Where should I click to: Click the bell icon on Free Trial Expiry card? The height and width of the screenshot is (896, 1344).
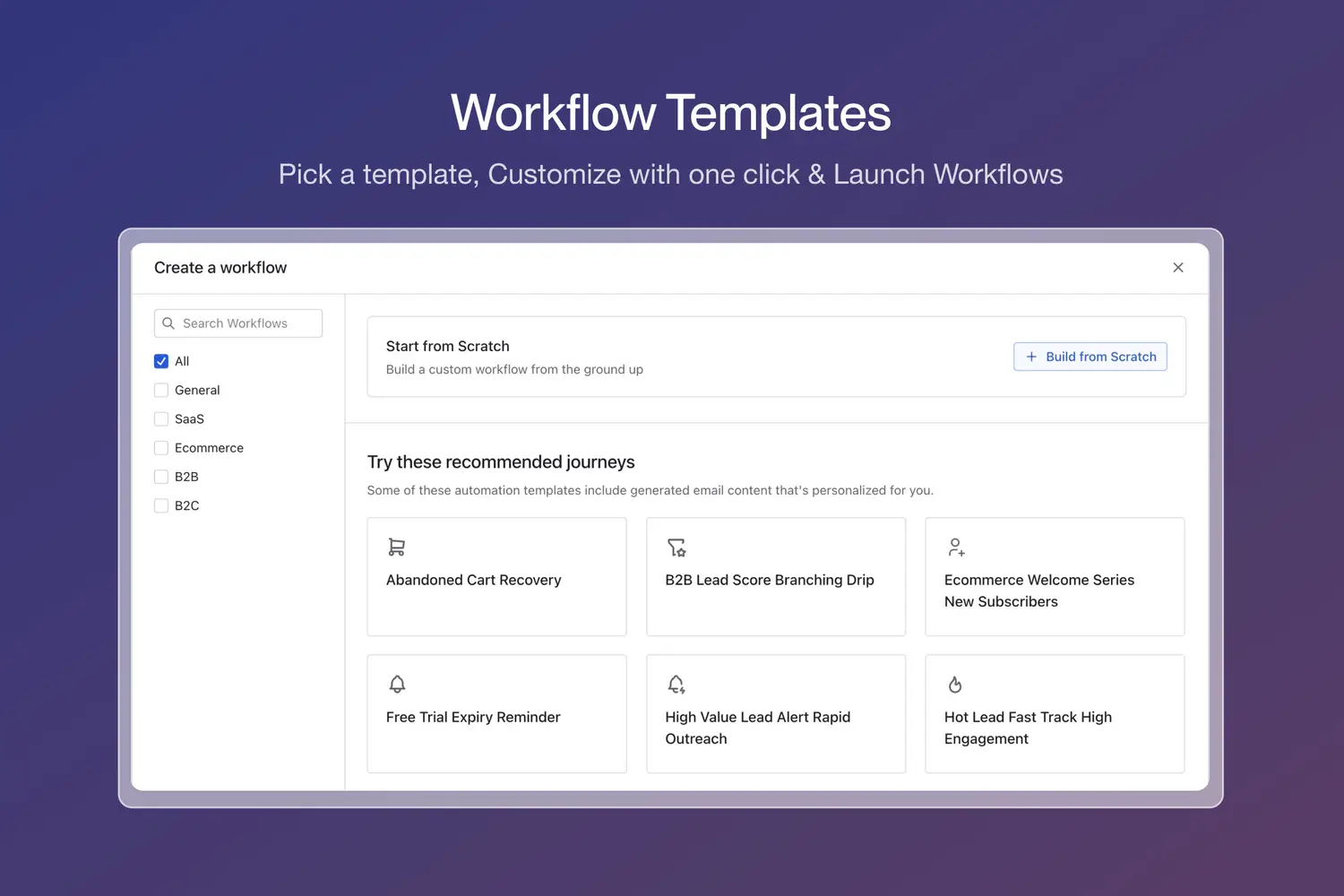[x=397, y=685]
